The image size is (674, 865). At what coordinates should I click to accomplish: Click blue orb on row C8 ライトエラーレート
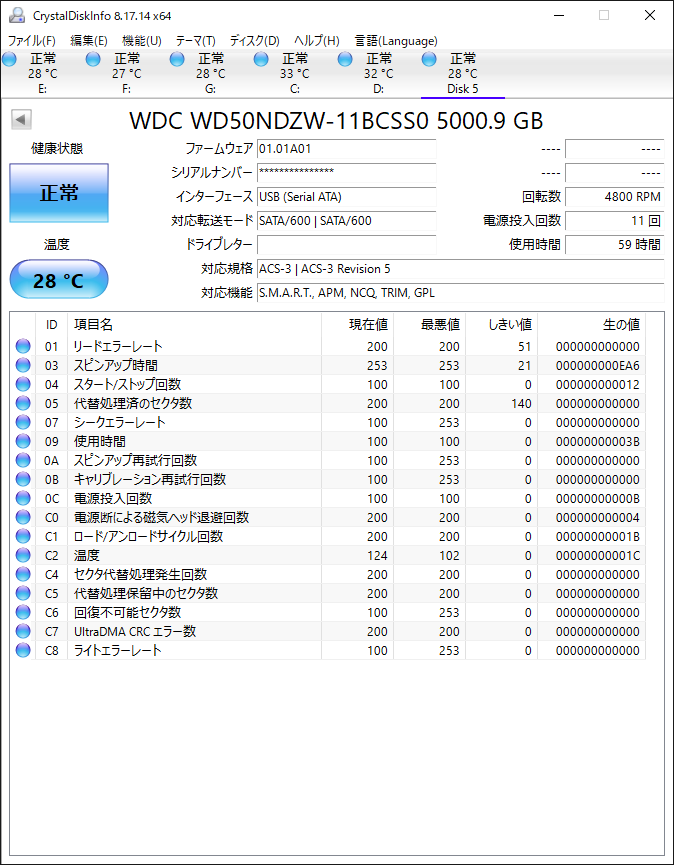tap(23, 650)
